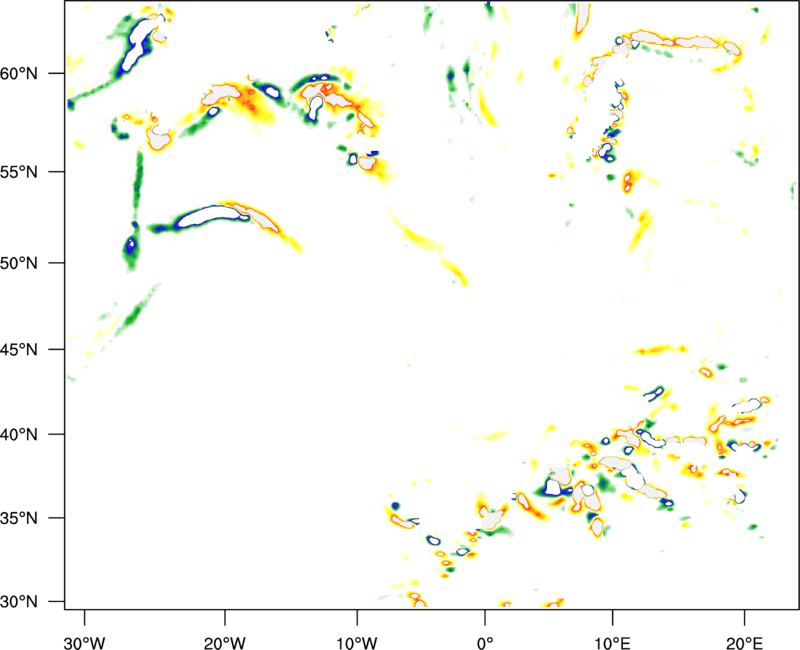This screenshot has width=800, height=650.
Task: Click the 10°E longitude label
Action: [x=612, y=643]
